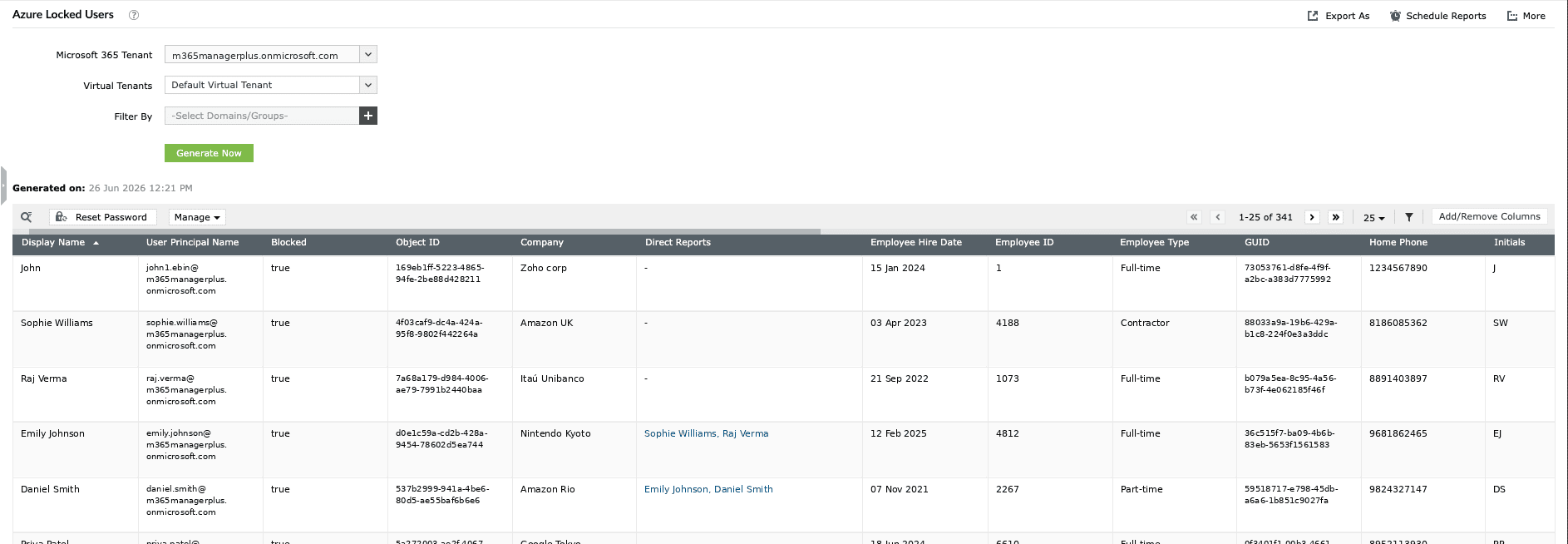Open the Manage dropdown

[x=197, y=217]
